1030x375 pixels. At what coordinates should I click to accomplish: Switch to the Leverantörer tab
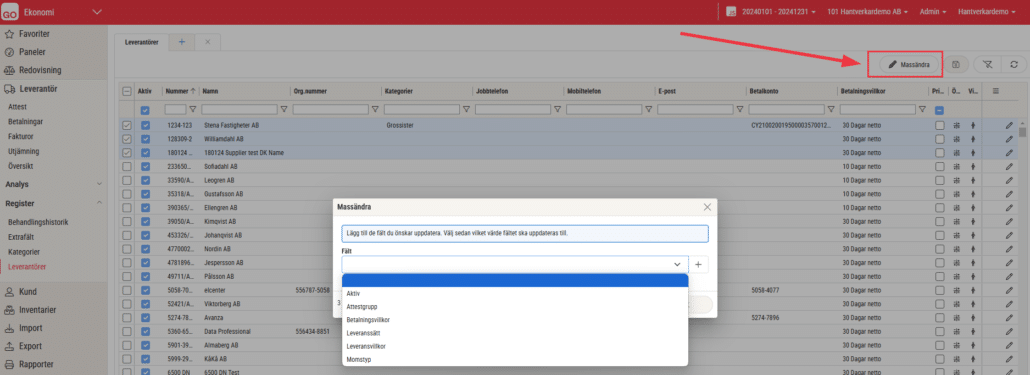(141, 41)
